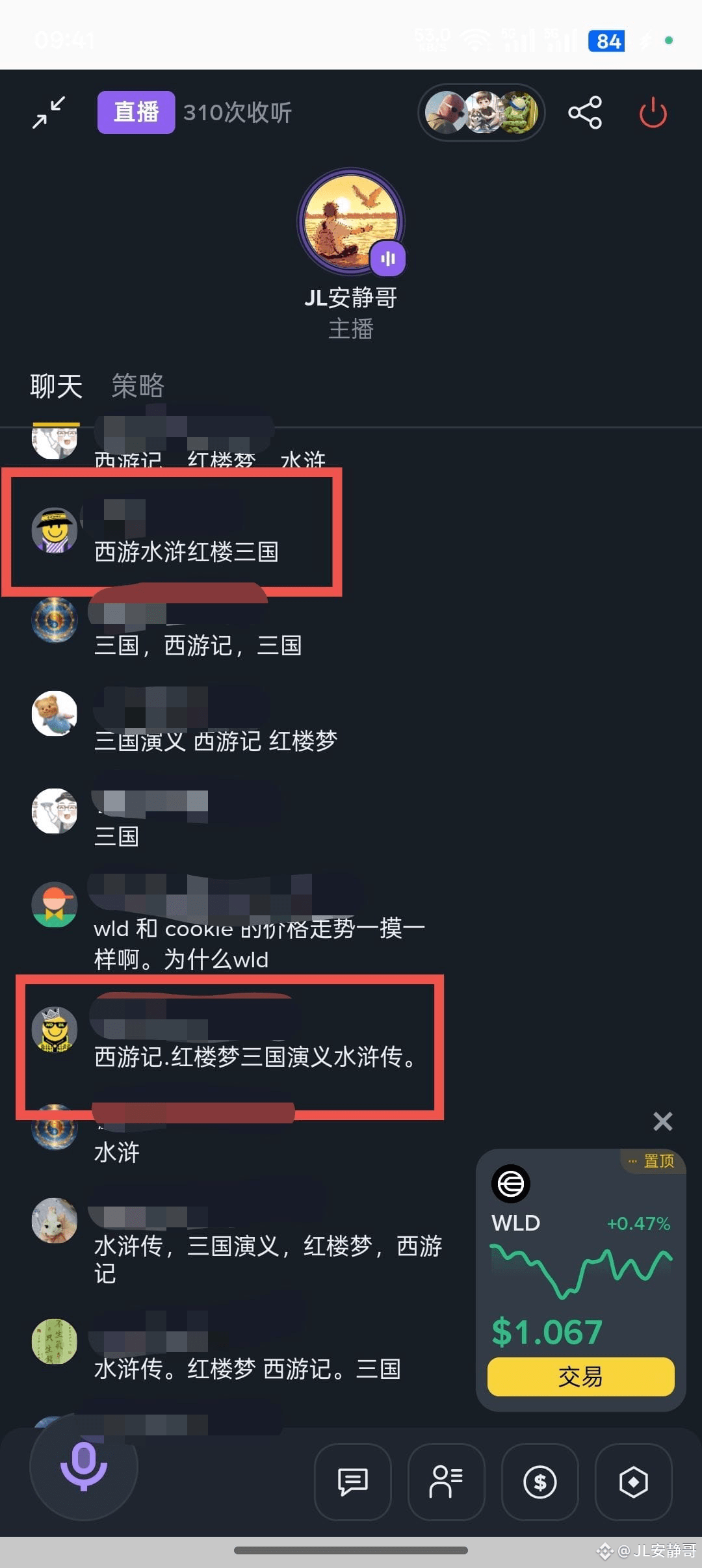Close the pinned WLD card
Image resolution: width=702 pixels, height=1568 pixels.
coord(662,1121)
